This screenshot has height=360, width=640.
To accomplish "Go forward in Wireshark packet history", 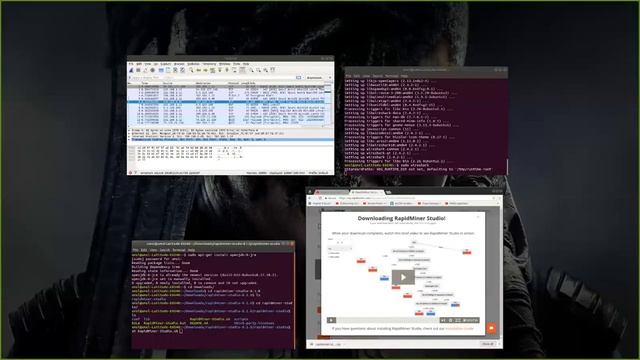I will (x=206, y=70).
